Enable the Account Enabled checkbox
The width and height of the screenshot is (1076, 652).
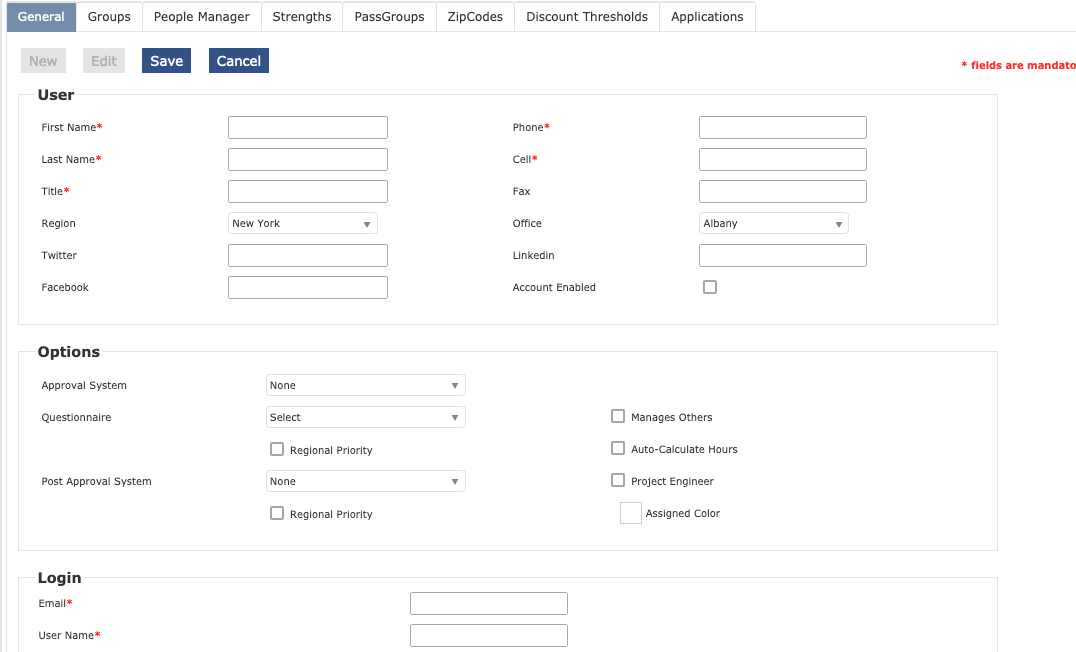coord(710,287)
